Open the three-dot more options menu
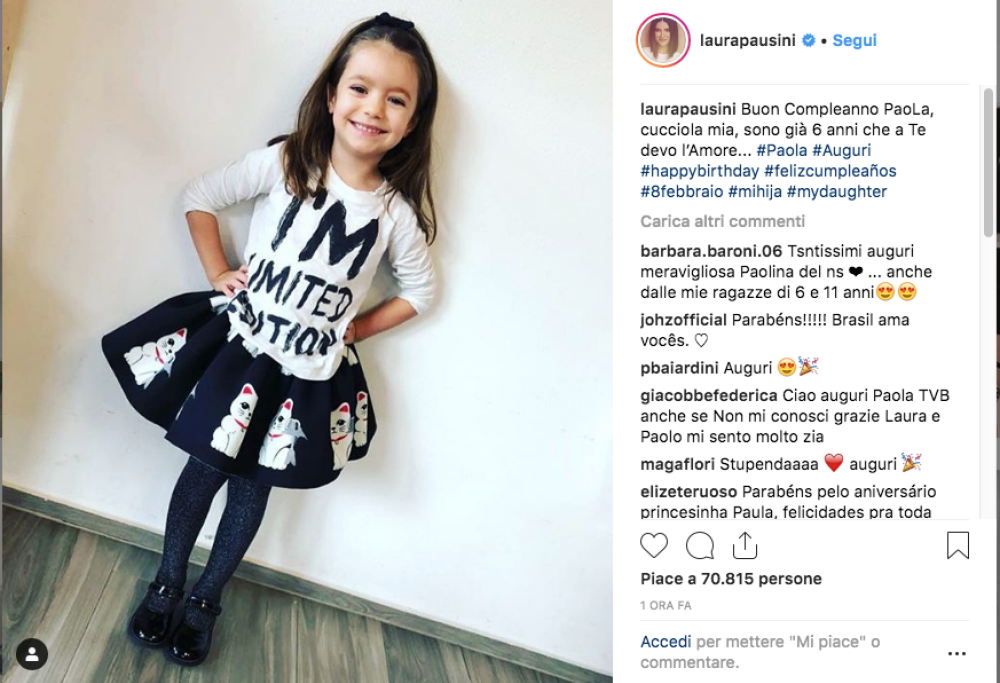 pos(957,654)
